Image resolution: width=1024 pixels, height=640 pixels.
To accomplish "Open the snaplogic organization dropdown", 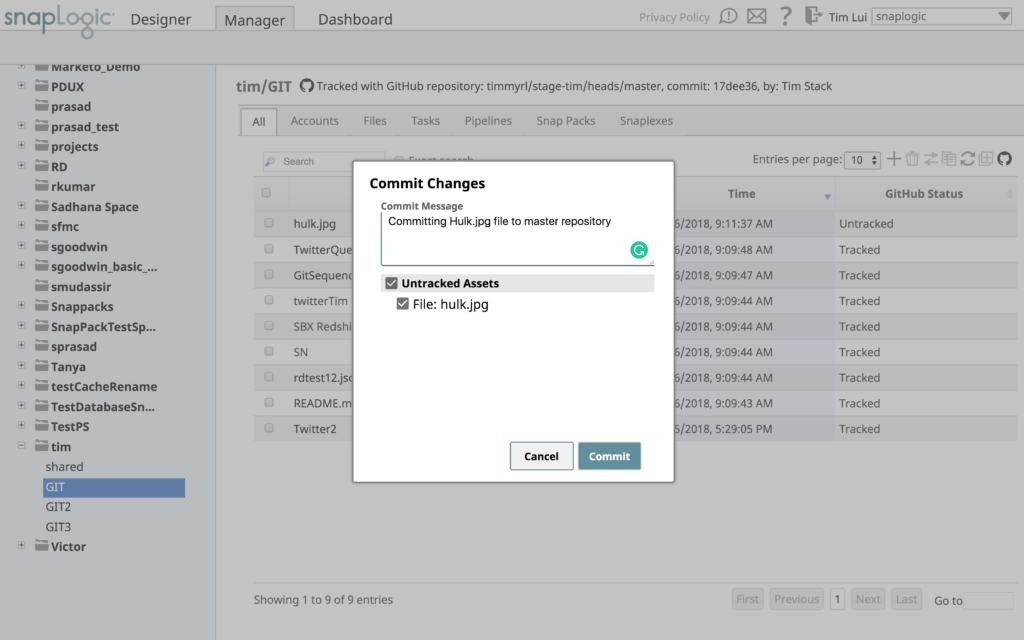I will [x=940, y=16].
